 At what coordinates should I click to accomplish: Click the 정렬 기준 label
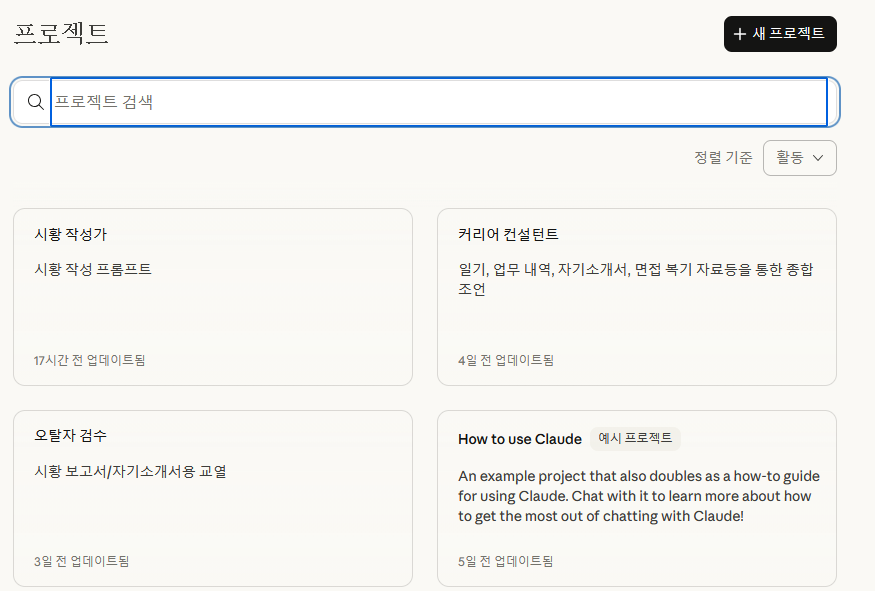coord(723,158)
